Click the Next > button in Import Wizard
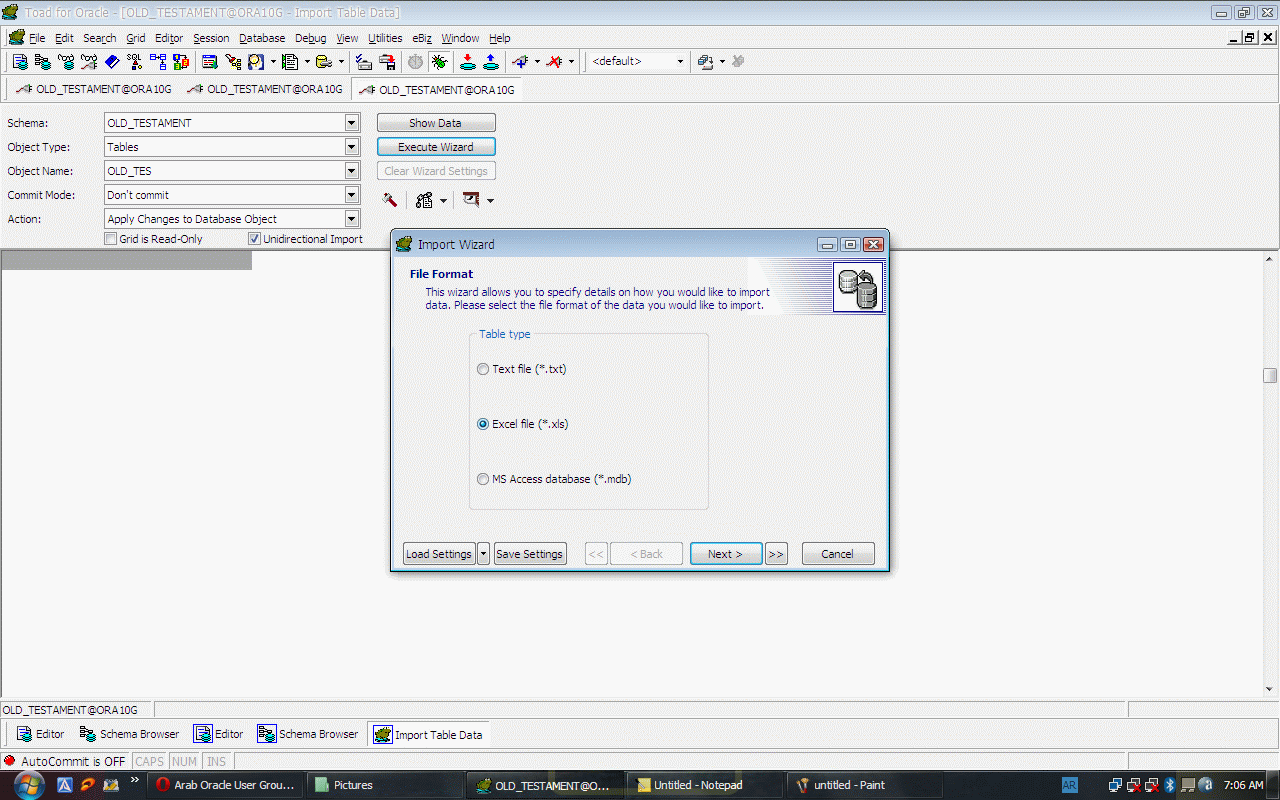1280x800 pixels. coord(725,554)
